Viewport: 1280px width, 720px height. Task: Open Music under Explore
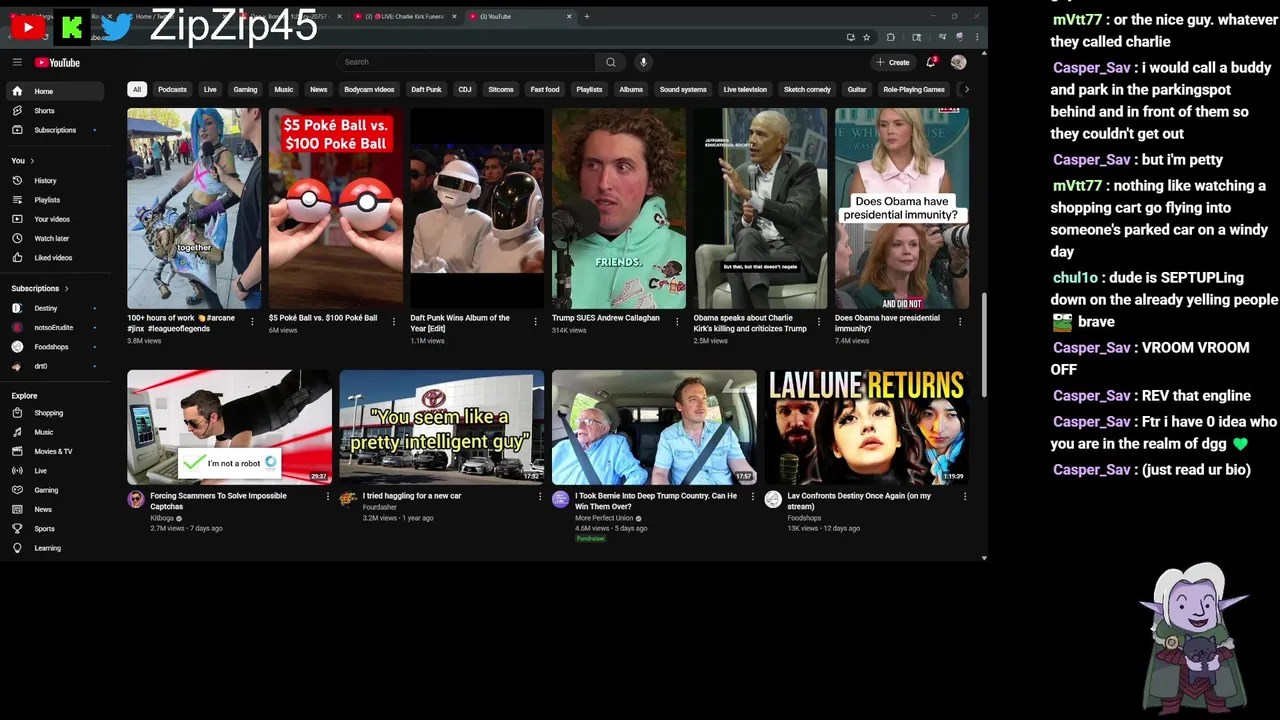point(56,432)
